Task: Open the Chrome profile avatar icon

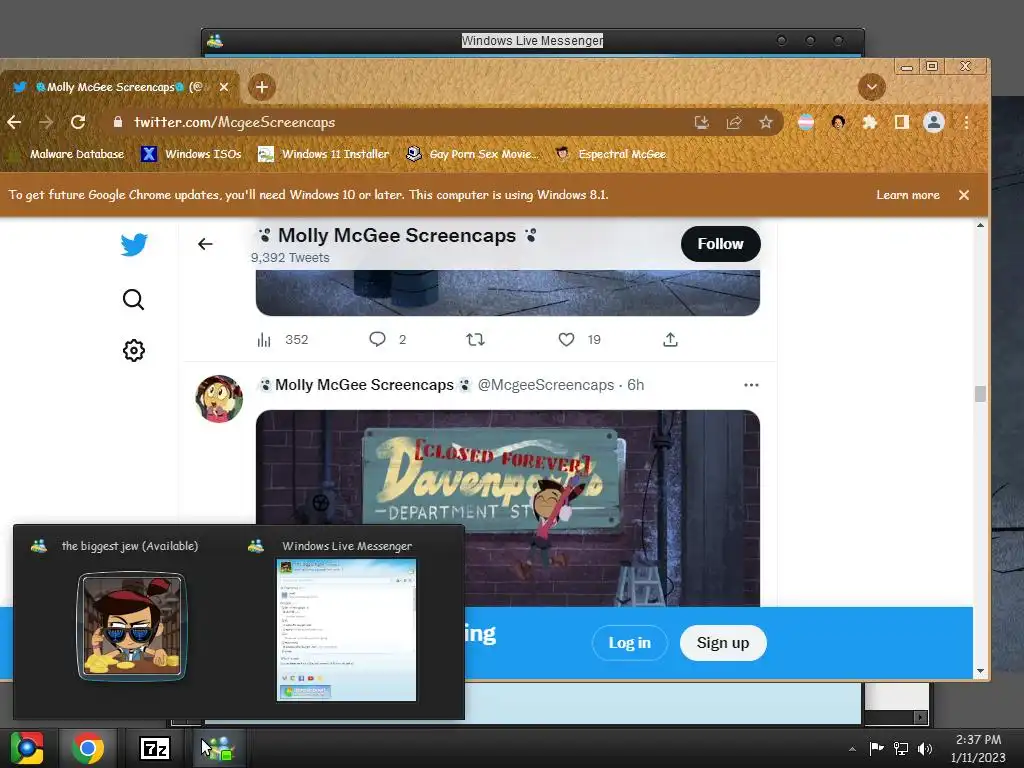Action: pyautogui.click(x=934, y=122)
